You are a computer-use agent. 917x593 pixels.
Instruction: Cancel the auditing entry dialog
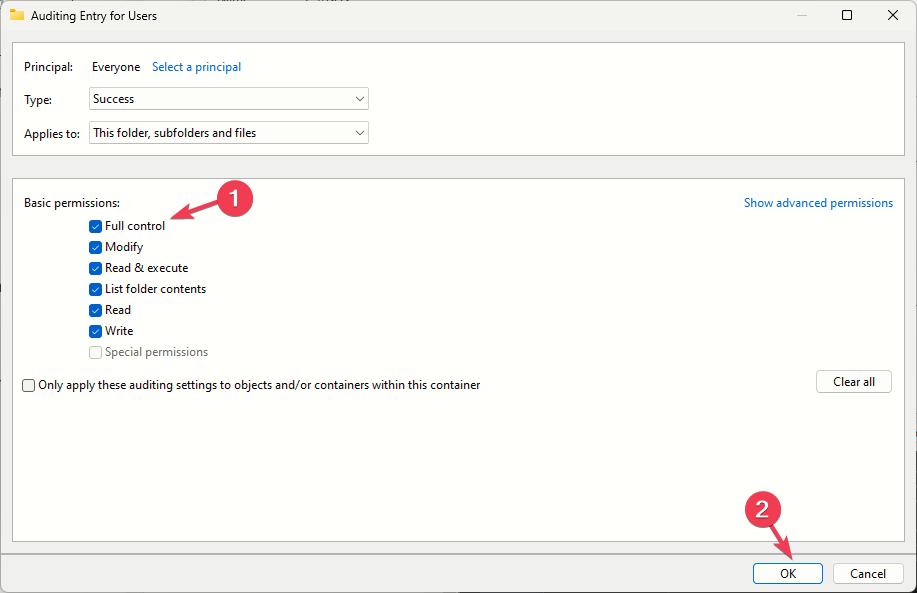click(868, 573)
